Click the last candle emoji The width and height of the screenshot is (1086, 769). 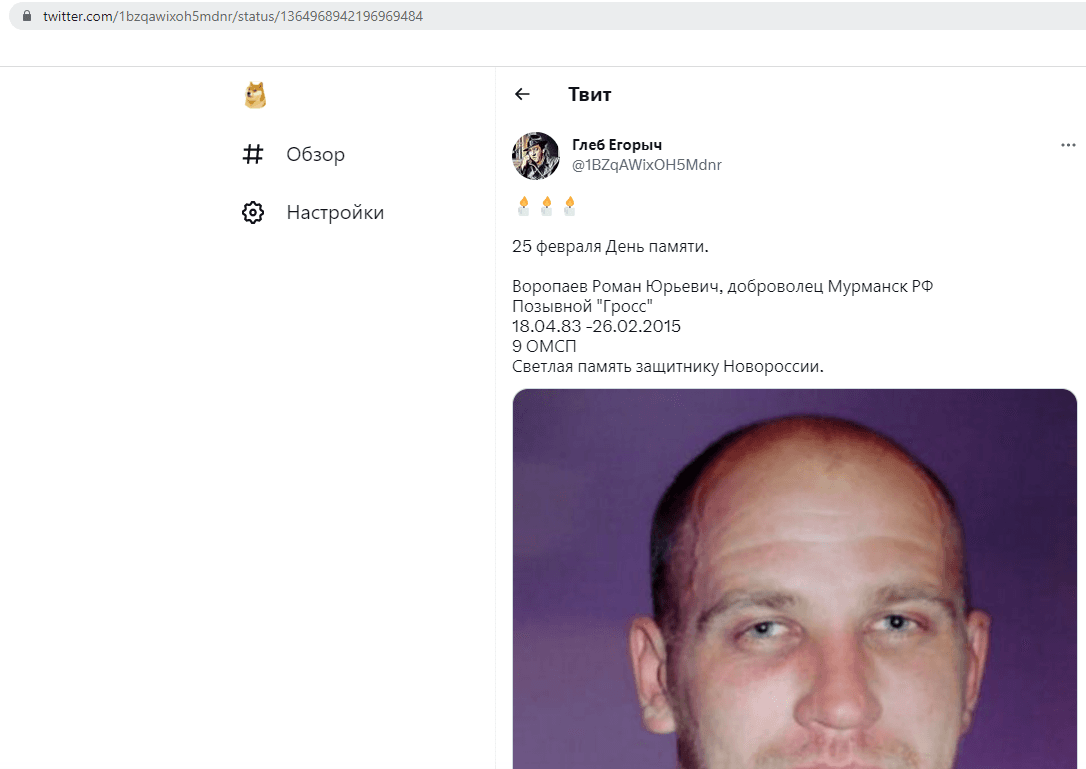(x=569, y=206)
